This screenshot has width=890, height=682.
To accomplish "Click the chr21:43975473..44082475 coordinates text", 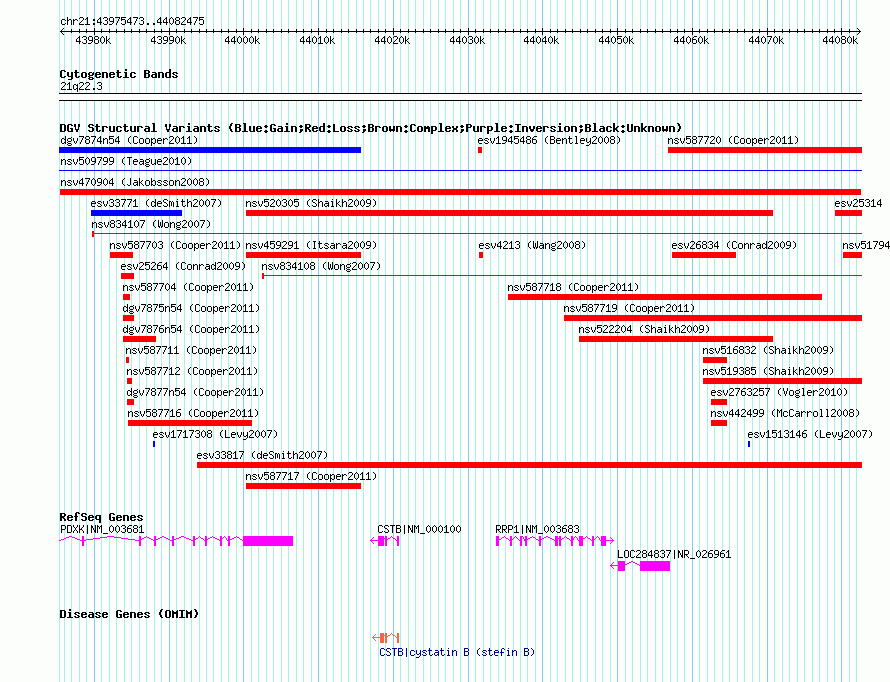I will (132, 22).
